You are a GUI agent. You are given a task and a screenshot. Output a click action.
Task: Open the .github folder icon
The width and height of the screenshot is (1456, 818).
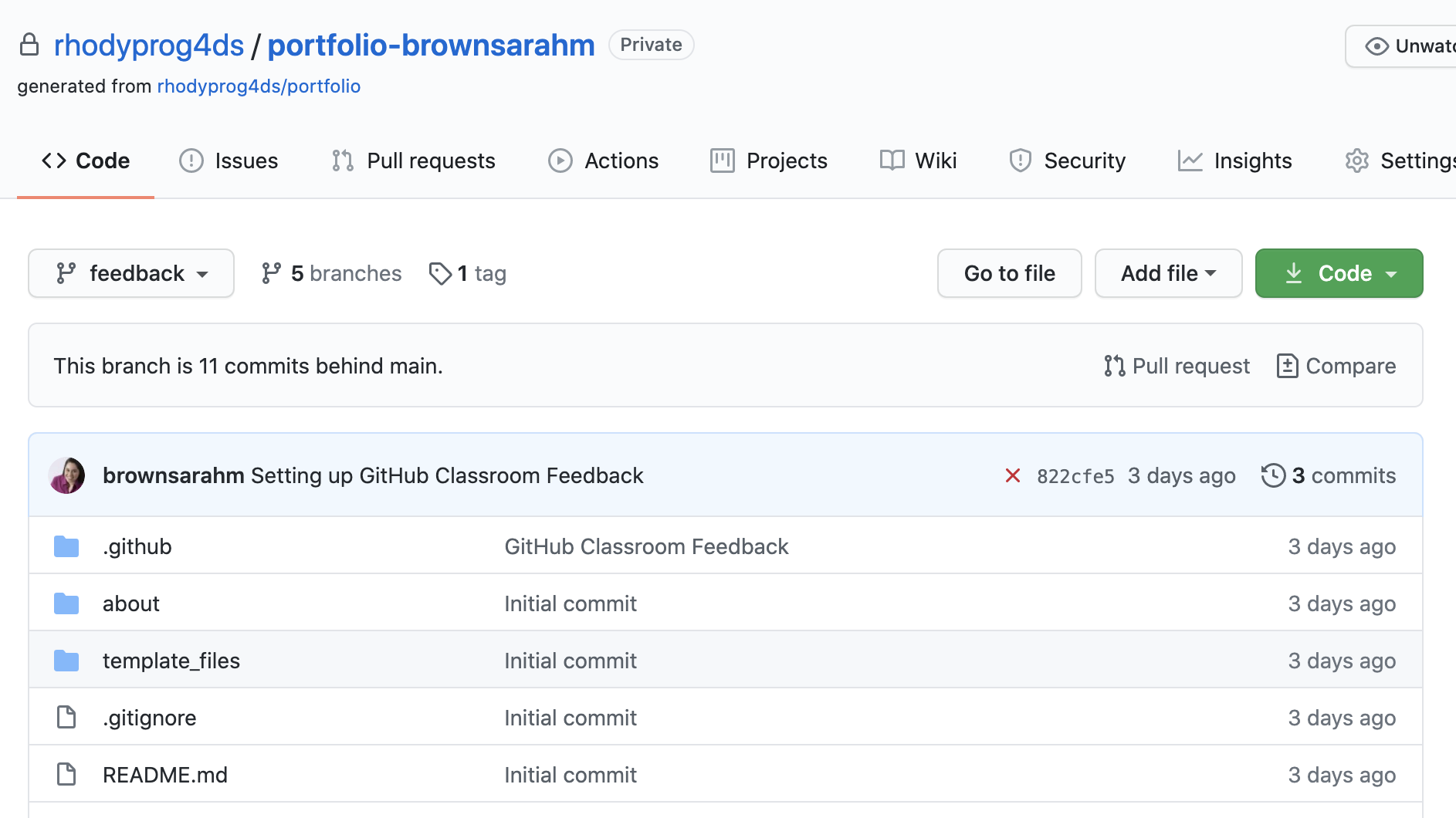tap(66, 546)
